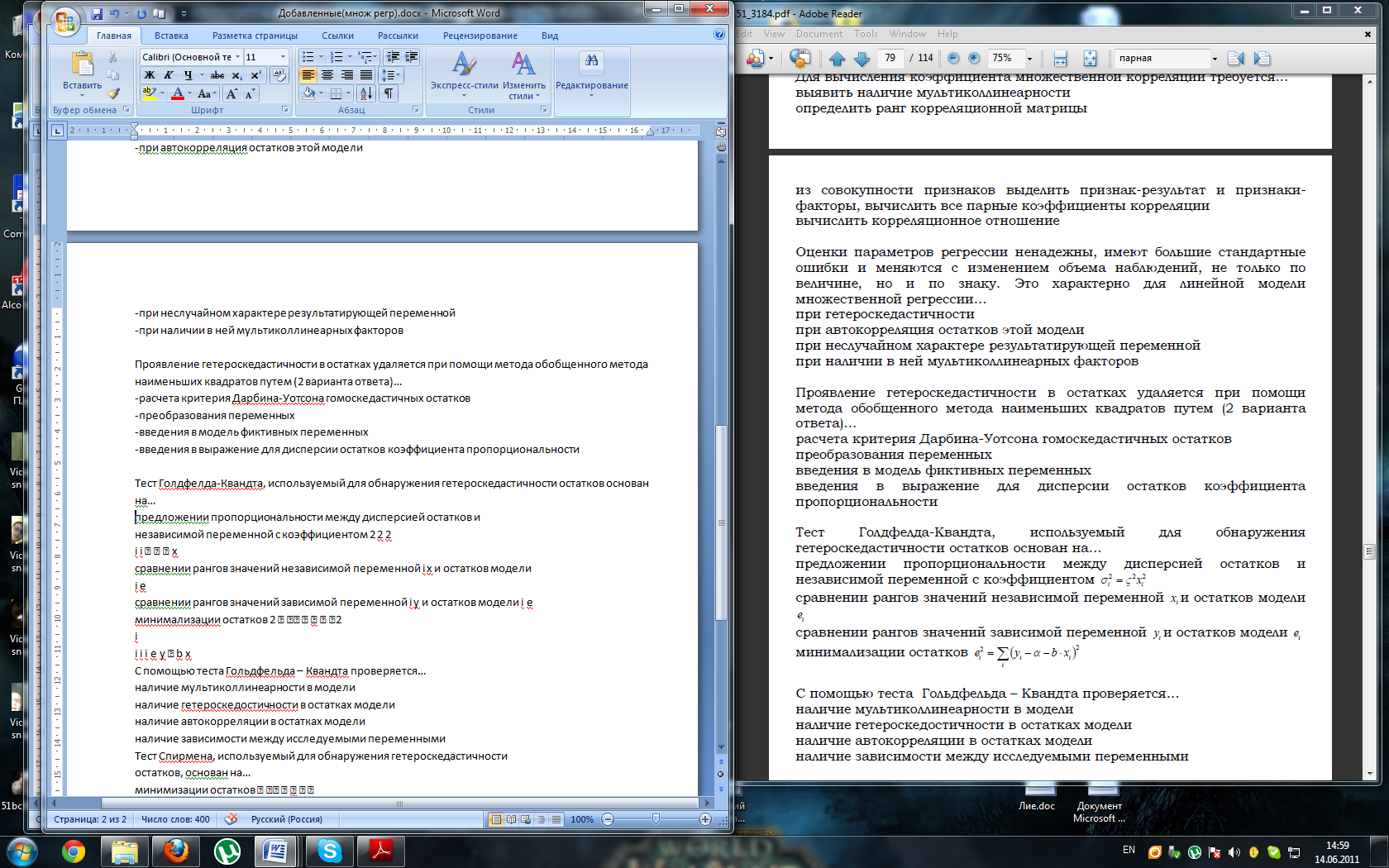Image resolution: width=1389 pixels, height=868 pixels.
Task: Open the Window menu in Adobe Reader
Action: click(907, 34)
